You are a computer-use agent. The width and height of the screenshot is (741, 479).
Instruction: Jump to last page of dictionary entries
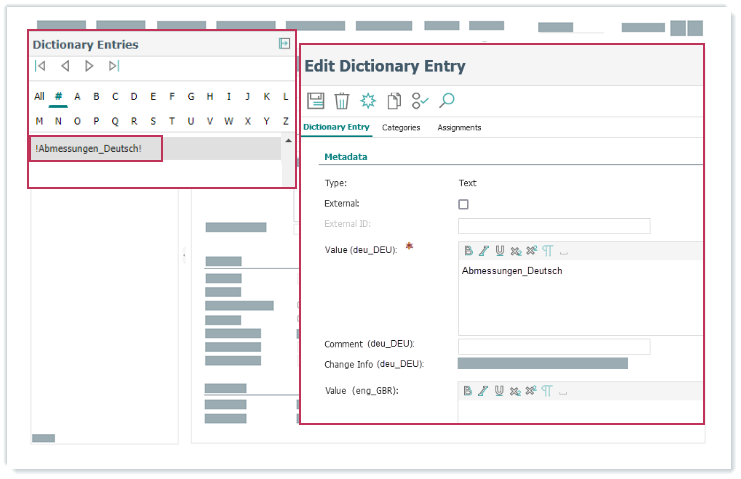[114, 66]
